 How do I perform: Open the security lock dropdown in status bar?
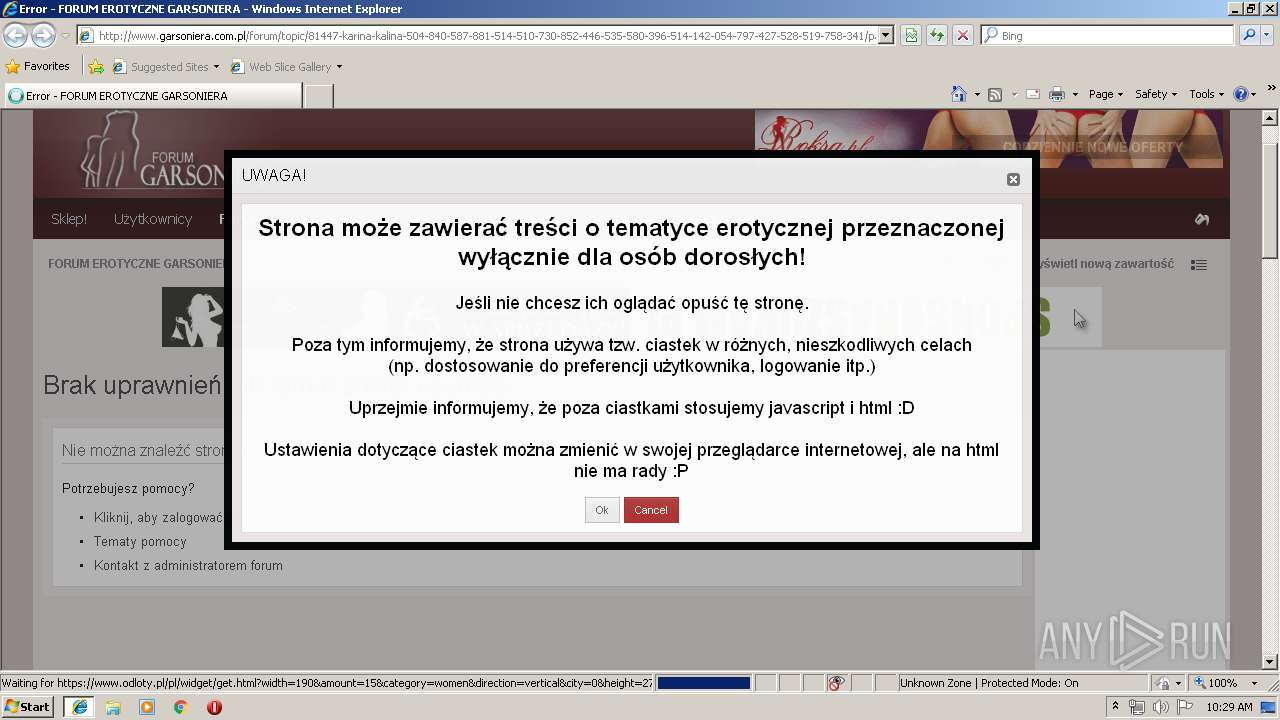coord(1168,683)
